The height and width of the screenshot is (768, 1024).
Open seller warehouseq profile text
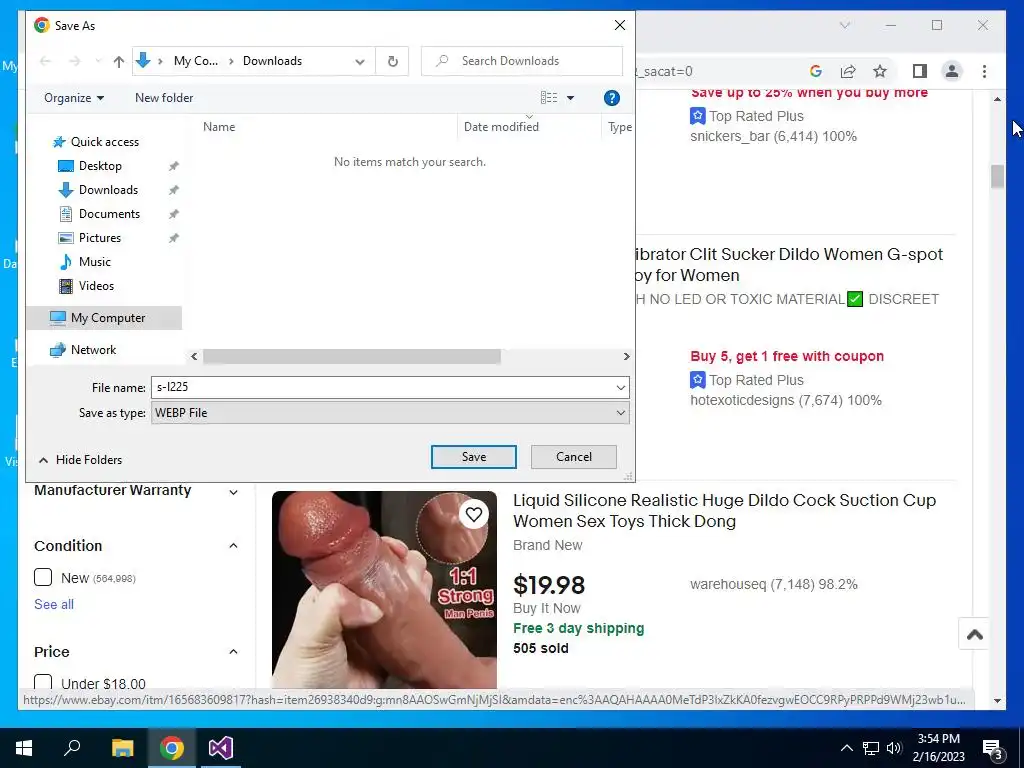pyautogui.click(x=773, y=584)
